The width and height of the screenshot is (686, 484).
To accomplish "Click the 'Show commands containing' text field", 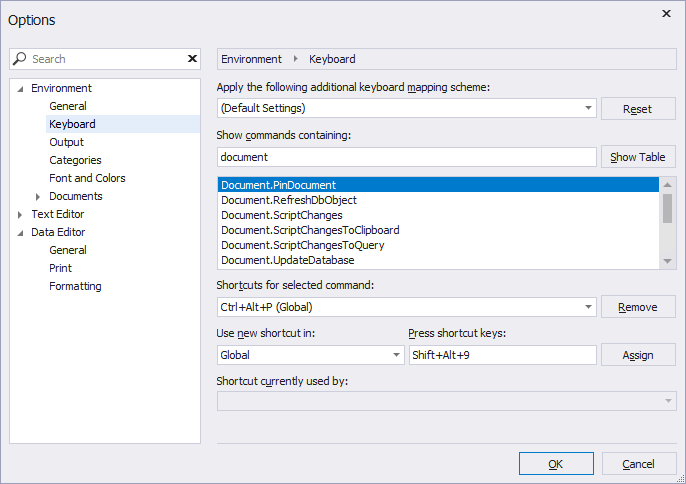I will coord(406,157).
